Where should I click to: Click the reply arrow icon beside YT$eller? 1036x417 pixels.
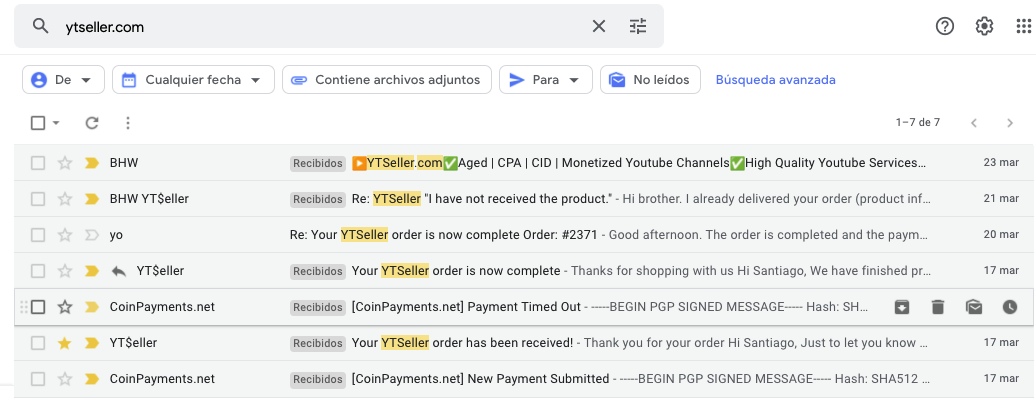119,270
